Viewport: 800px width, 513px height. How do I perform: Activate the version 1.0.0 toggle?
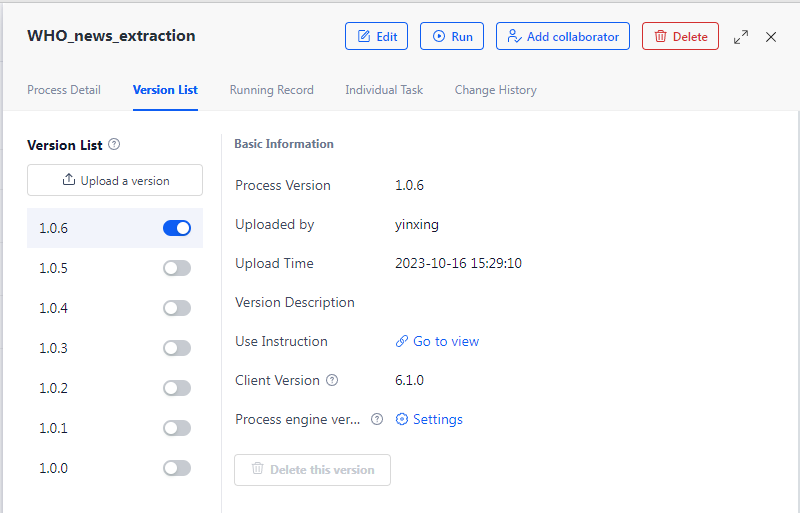click(x=177, y=468)
